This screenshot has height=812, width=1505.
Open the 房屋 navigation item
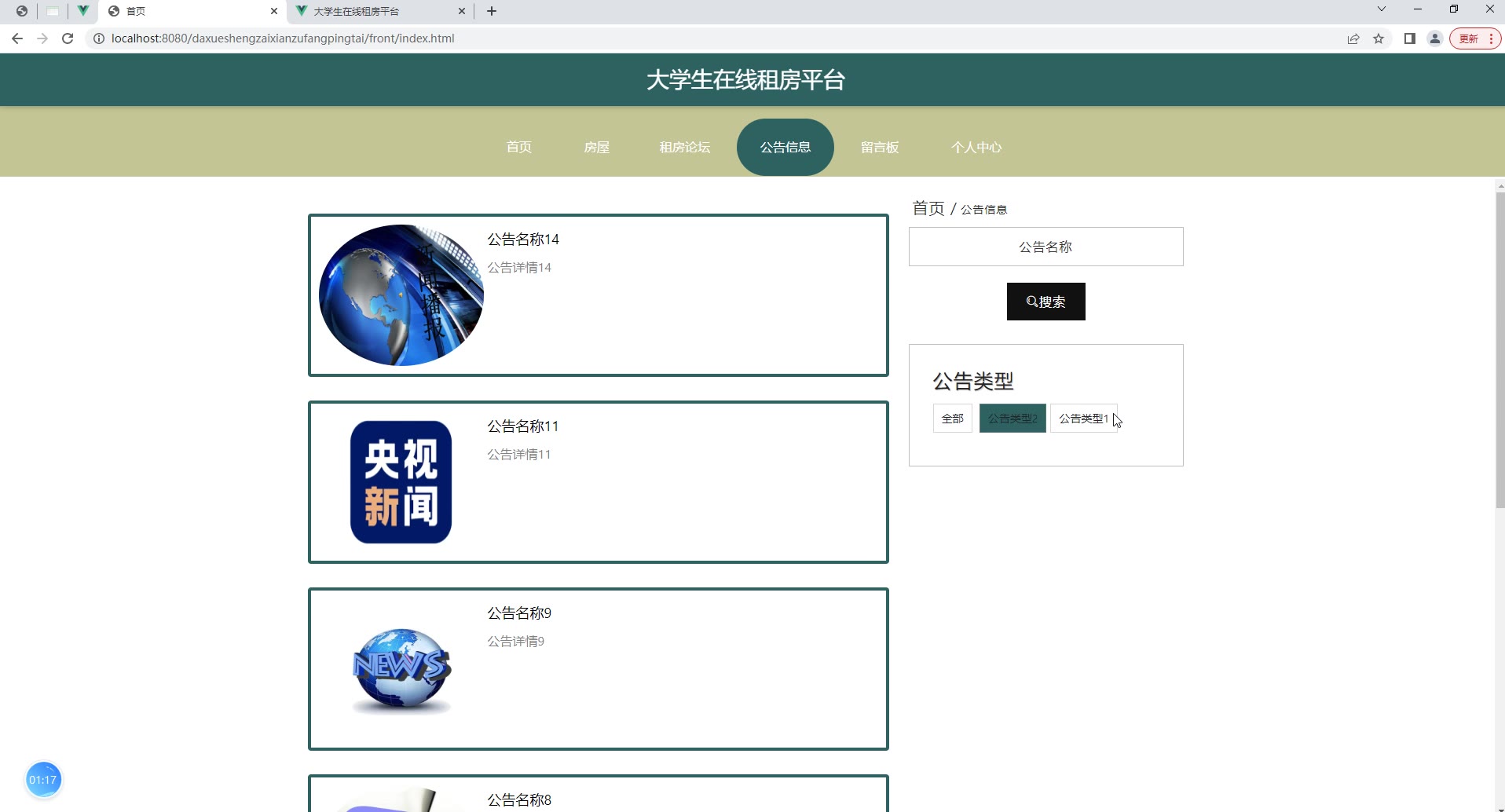pyautogui.click(x=597, y=147)
